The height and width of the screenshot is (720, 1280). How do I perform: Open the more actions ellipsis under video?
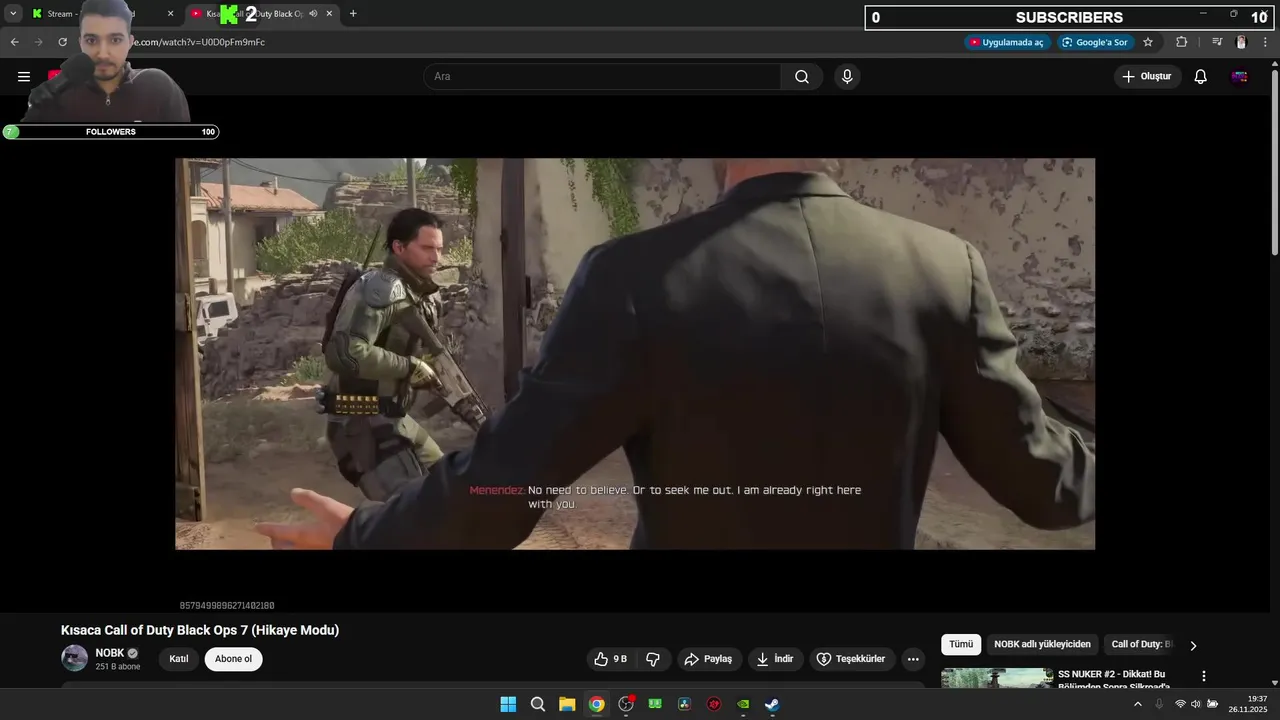[x=912, y=659]
